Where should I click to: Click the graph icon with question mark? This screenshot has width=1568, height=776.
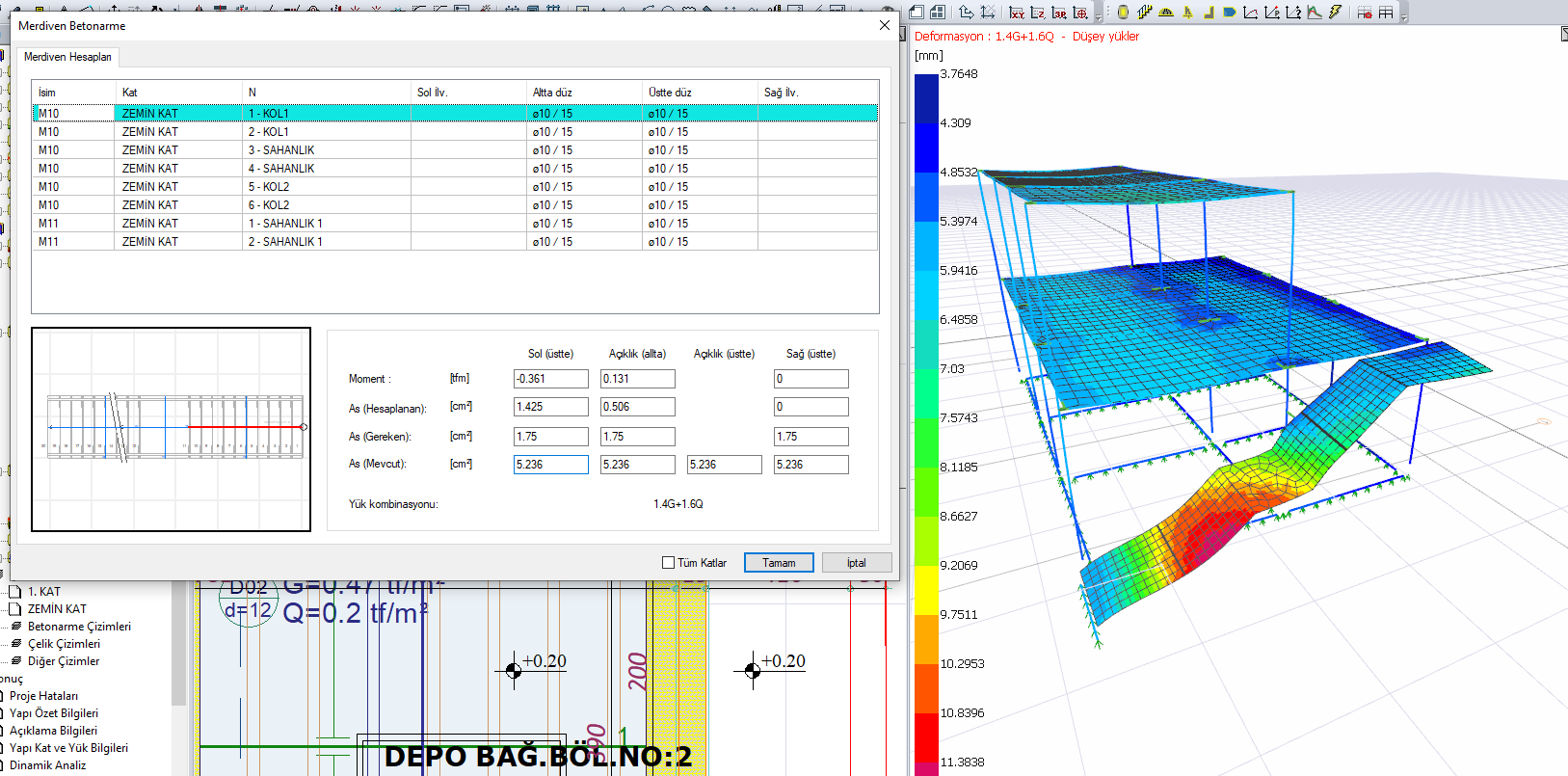tap(1293, 13)
